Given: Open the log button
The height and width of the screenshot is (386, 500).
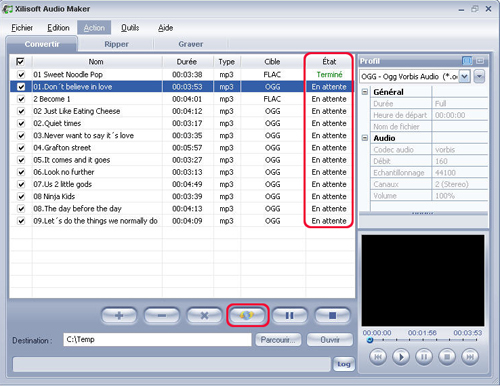Looking at the screenshot, I should 344,364.
